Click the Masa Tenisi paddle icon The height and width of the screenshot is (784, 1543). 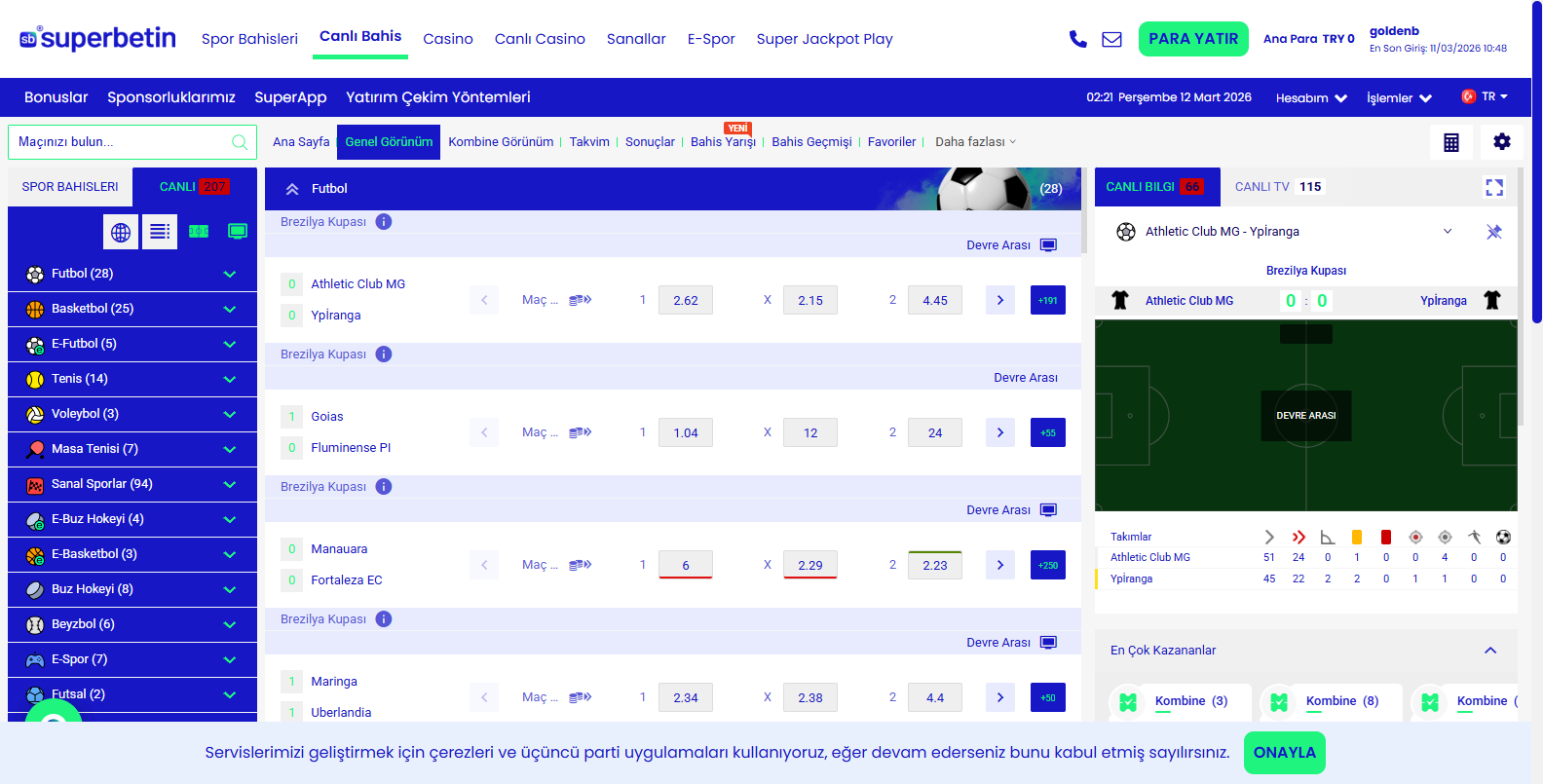(x=35, y=450)
